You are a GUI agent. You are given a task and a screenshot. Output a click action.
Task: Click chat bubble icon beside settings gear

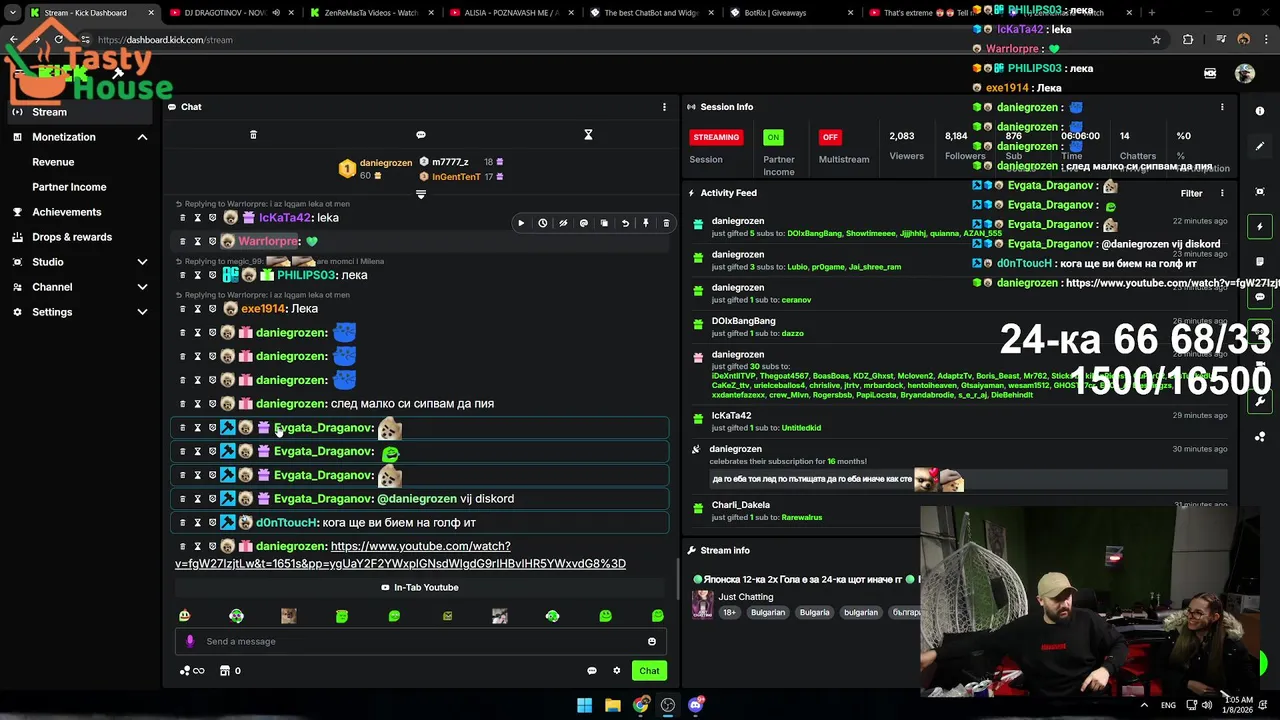point(592,671)
